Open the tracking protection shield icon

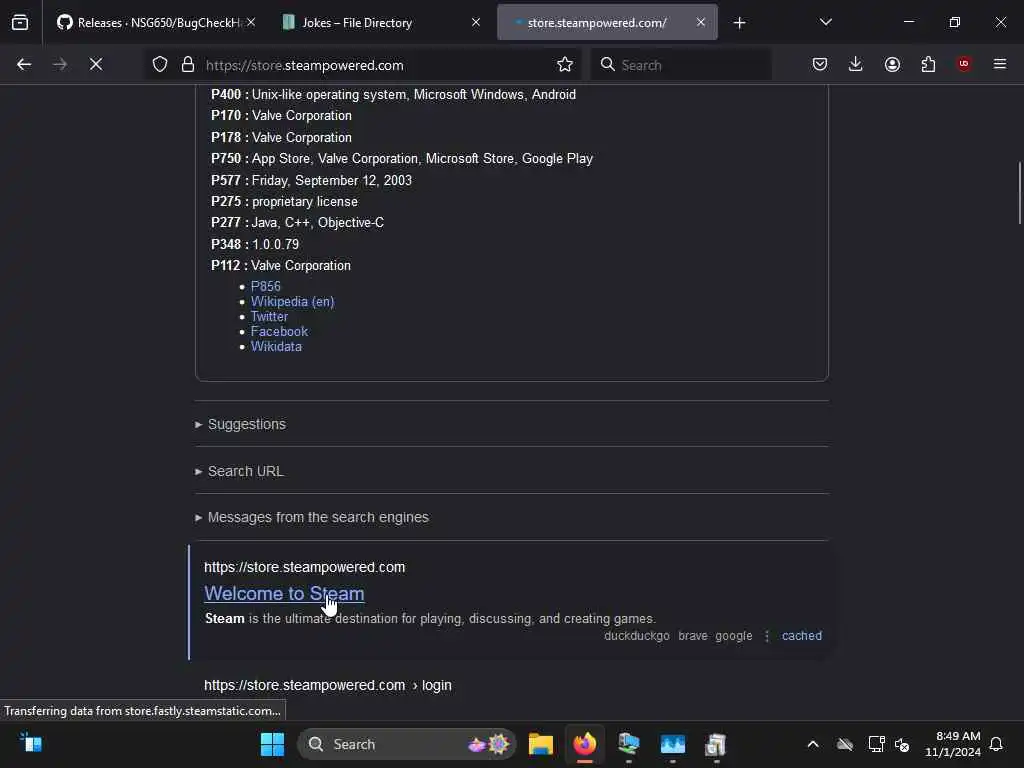tap(160, 65)
